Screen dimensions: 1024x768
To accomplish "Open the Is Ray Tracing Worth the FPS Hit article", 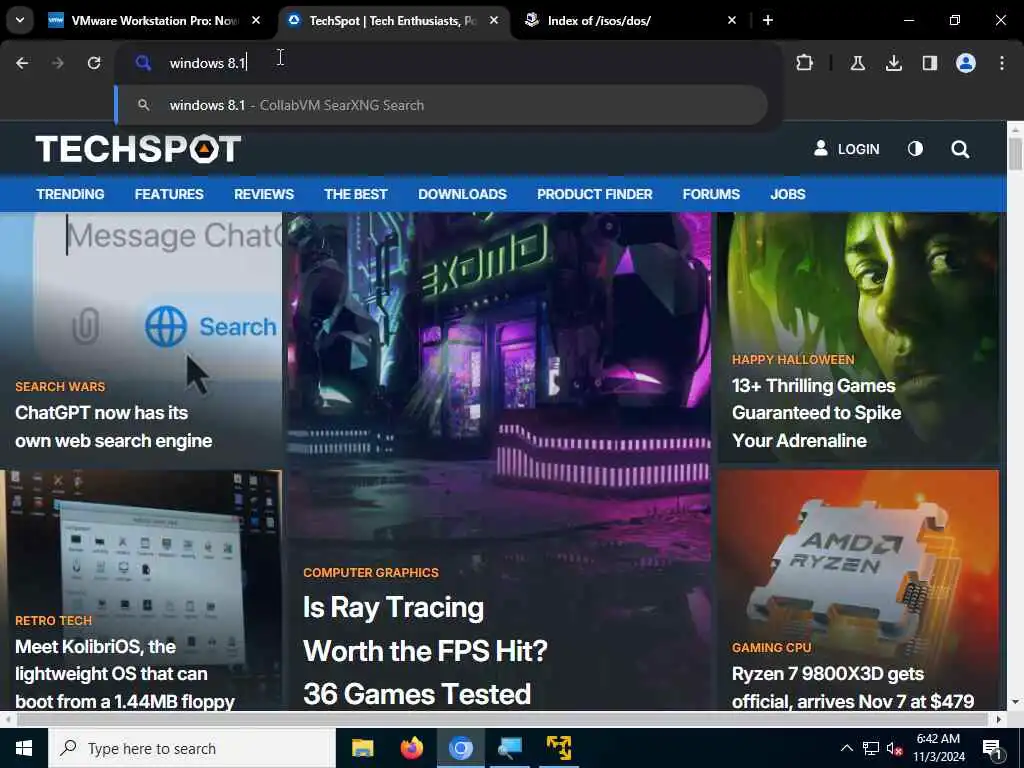I will click(425, 650).
